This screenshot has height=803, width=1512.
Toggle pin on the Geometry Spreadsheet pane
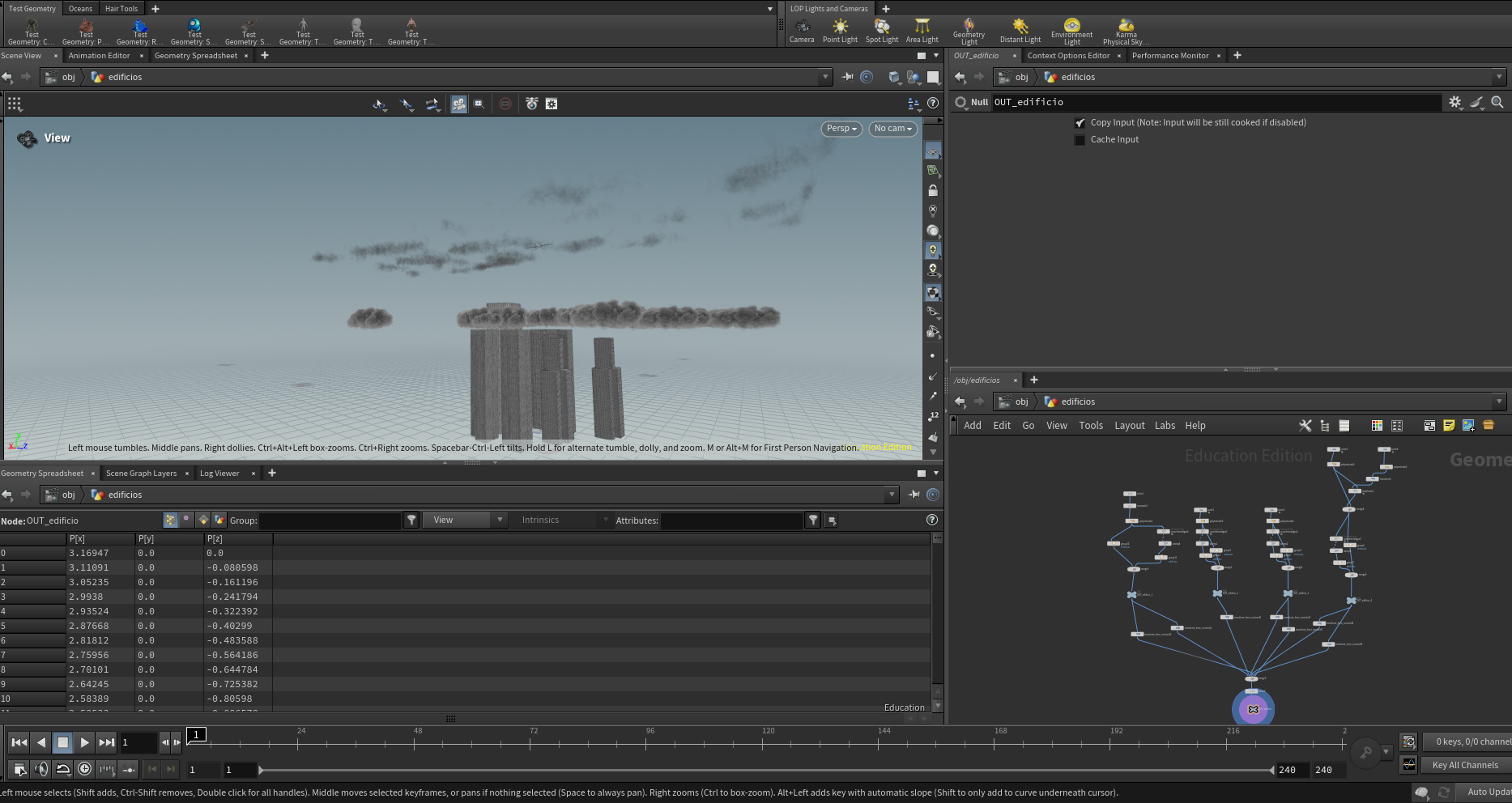coord(914,495)
